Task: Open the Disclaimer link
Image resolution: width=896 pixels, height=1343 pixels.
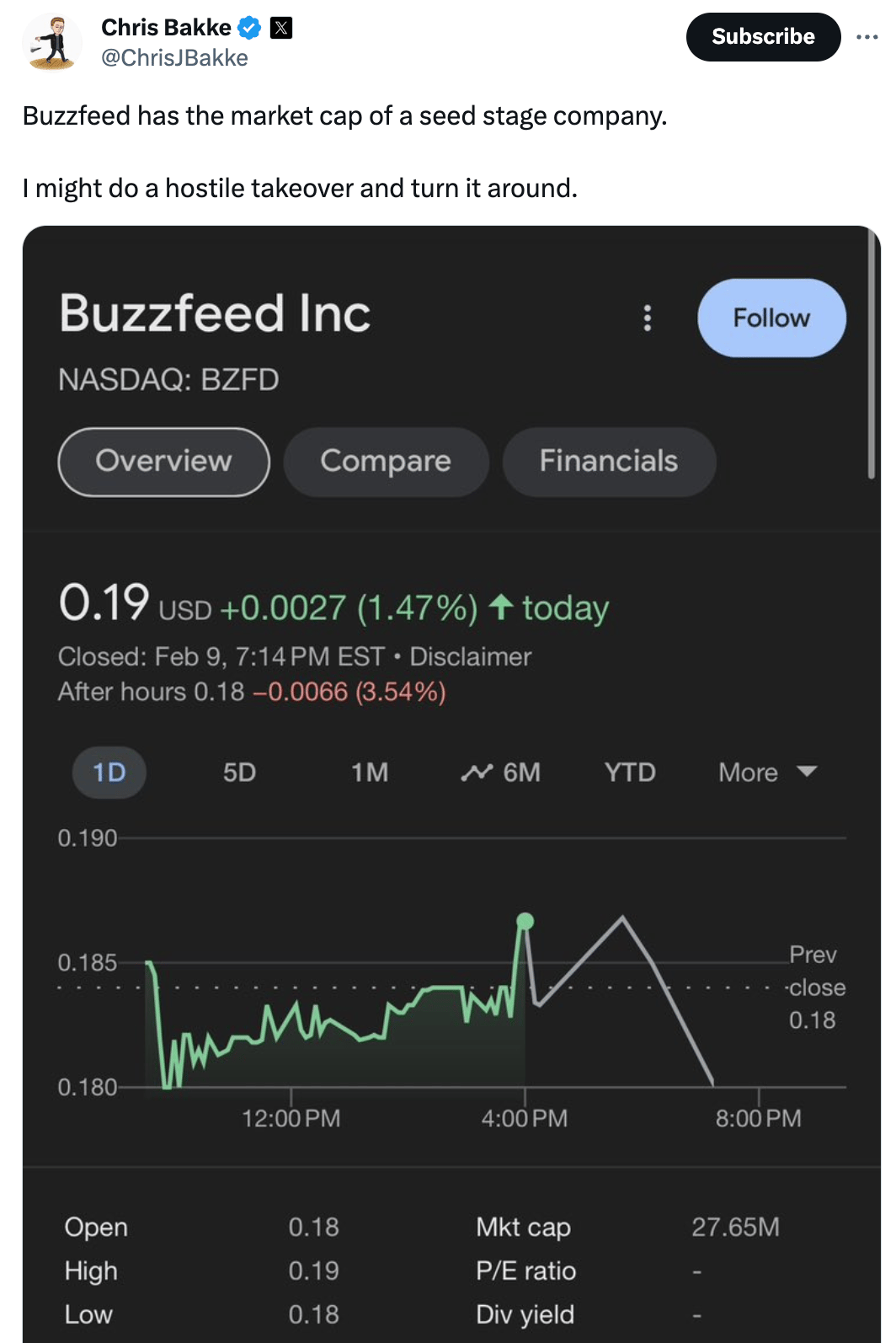Action: pos(470,656)
